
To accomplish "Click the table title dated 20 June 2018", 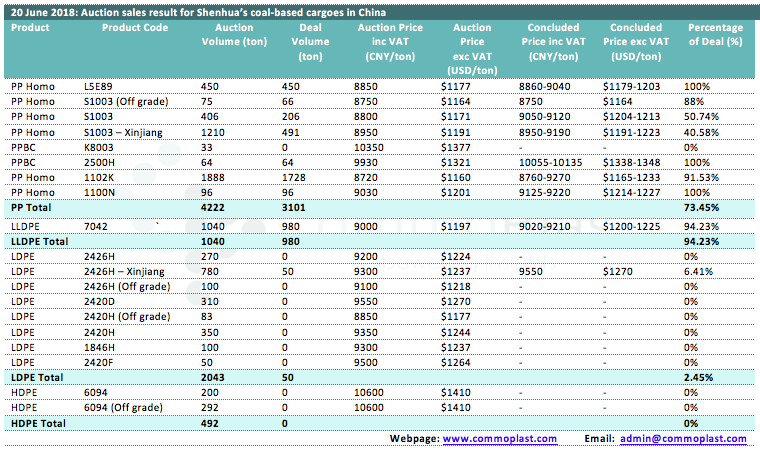I will point(180,10).
